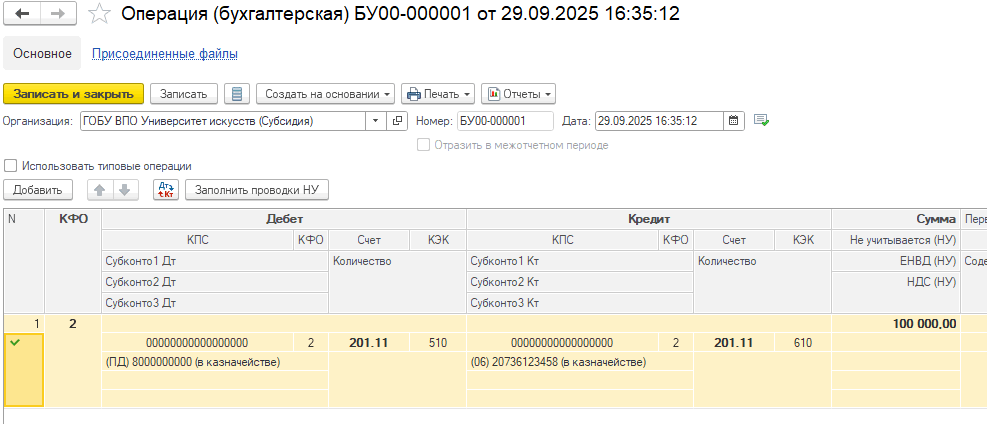Image resolution: width=987 pixels, height=424 pixels.
Task: Enable Использовать типовые операции checkbox
Action: 10,166
